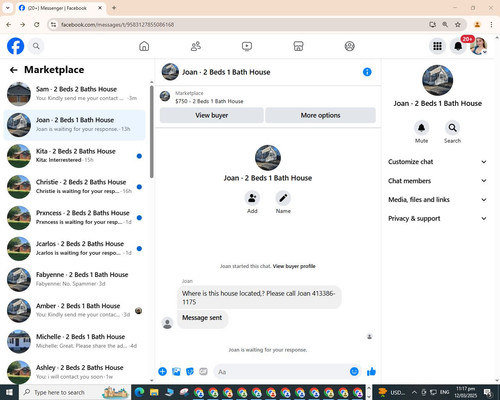Click Joan's message about house location
Screen dimensions: 500x400
259,297
